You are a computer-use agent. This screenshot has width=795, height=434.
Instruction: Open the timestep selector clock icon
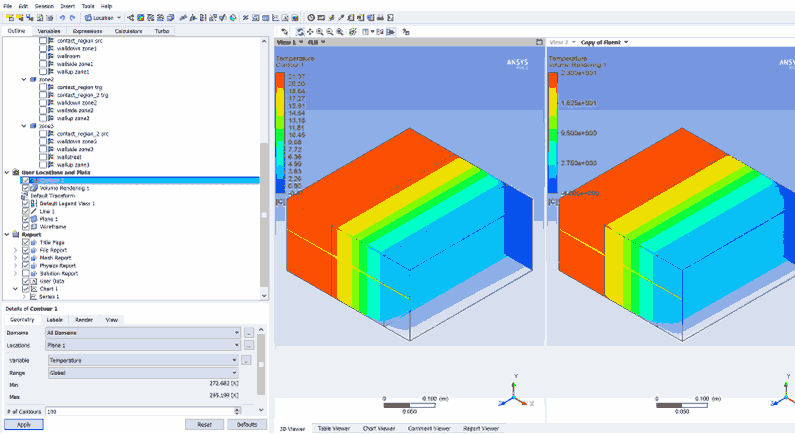point(310,18)
